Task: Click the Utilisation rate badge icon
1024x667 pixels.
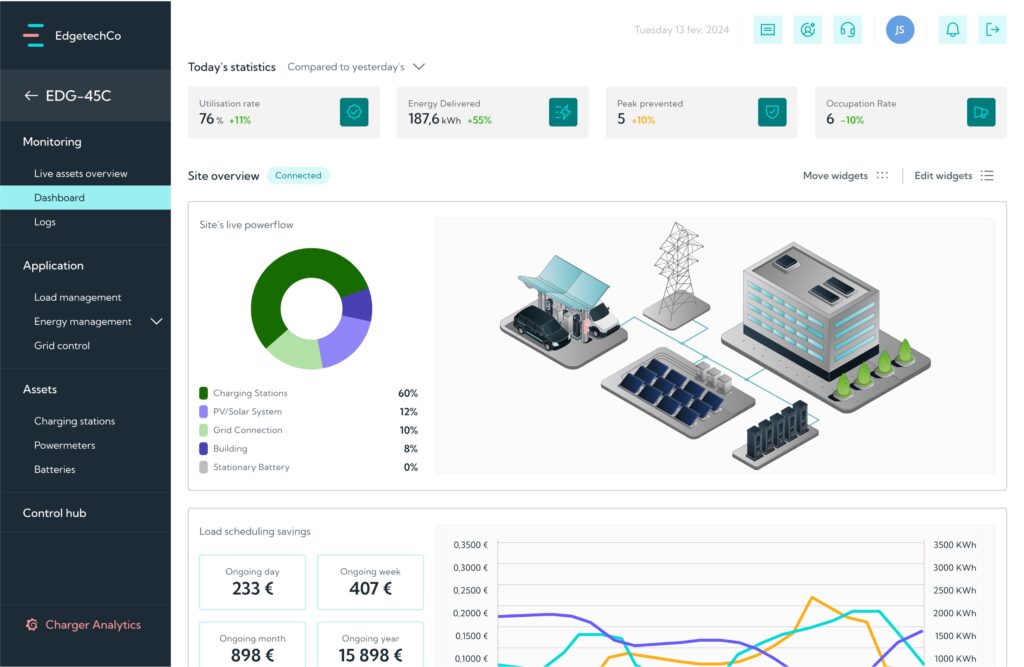Action: [354, 112]
